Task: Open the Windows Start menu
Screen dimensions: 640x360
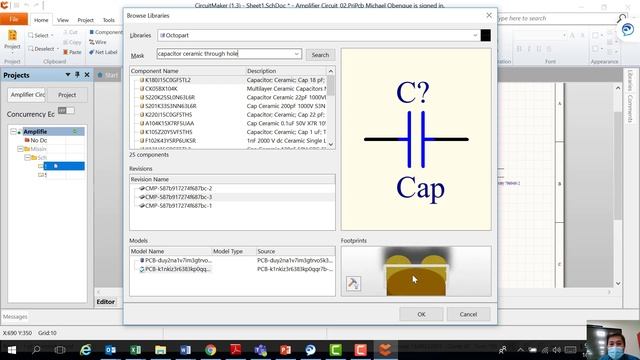Action: [x=11, y=350]
